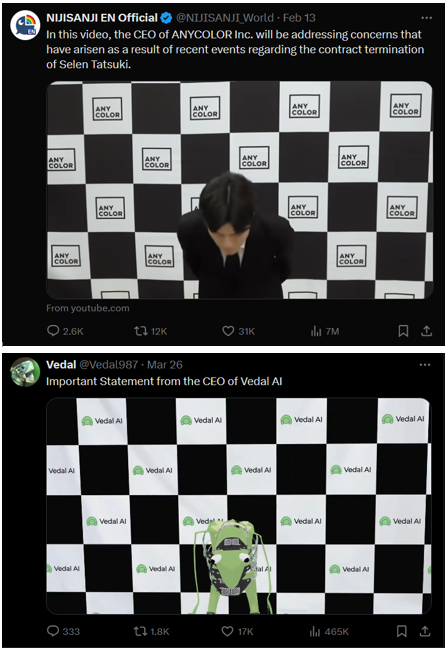Open the Feb 13 tweet timestamp
Viewport: 445px width, 648px height.
[x=299, y=18]
